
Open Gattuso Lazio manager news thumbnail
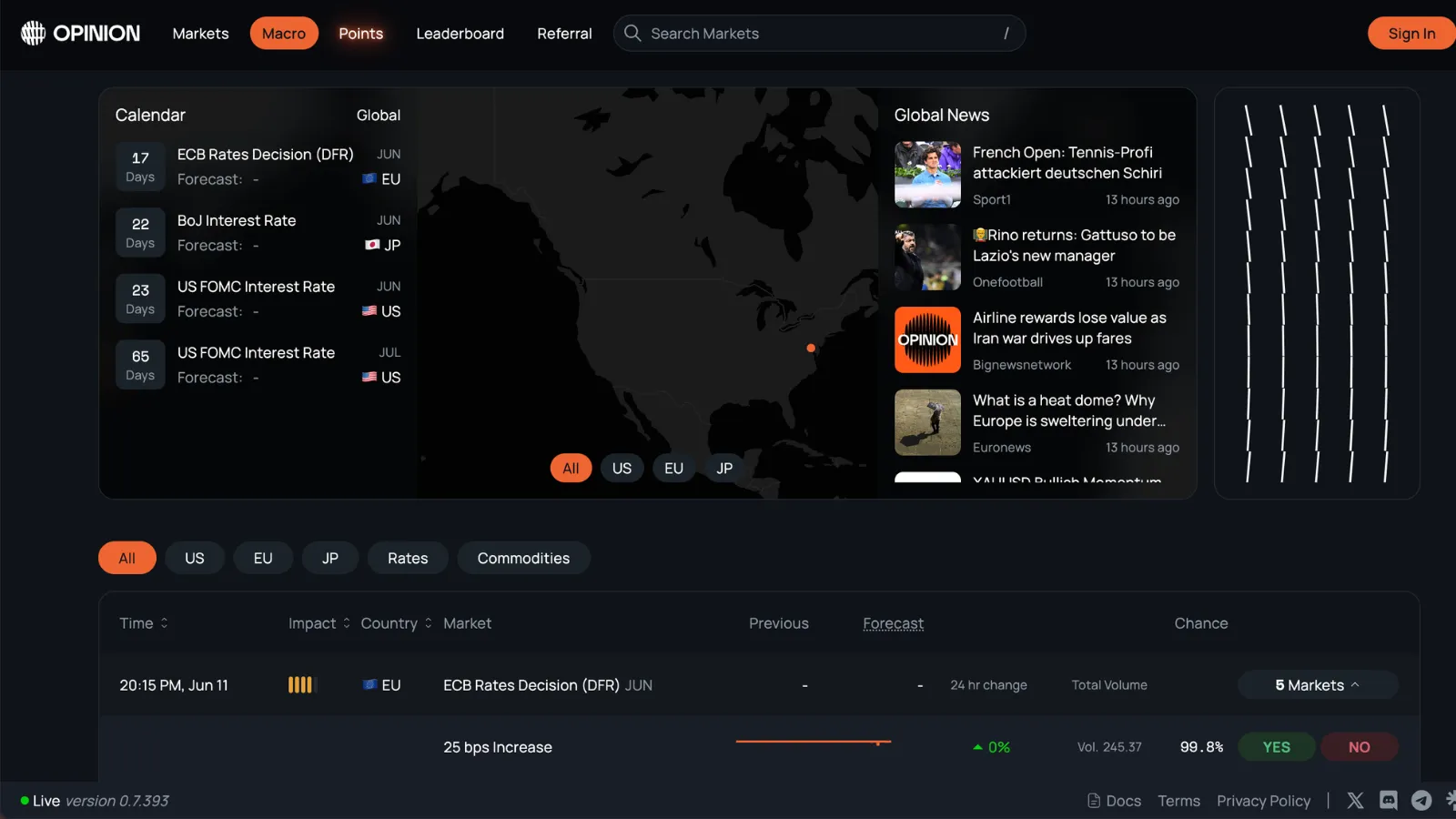pos(927,257)
